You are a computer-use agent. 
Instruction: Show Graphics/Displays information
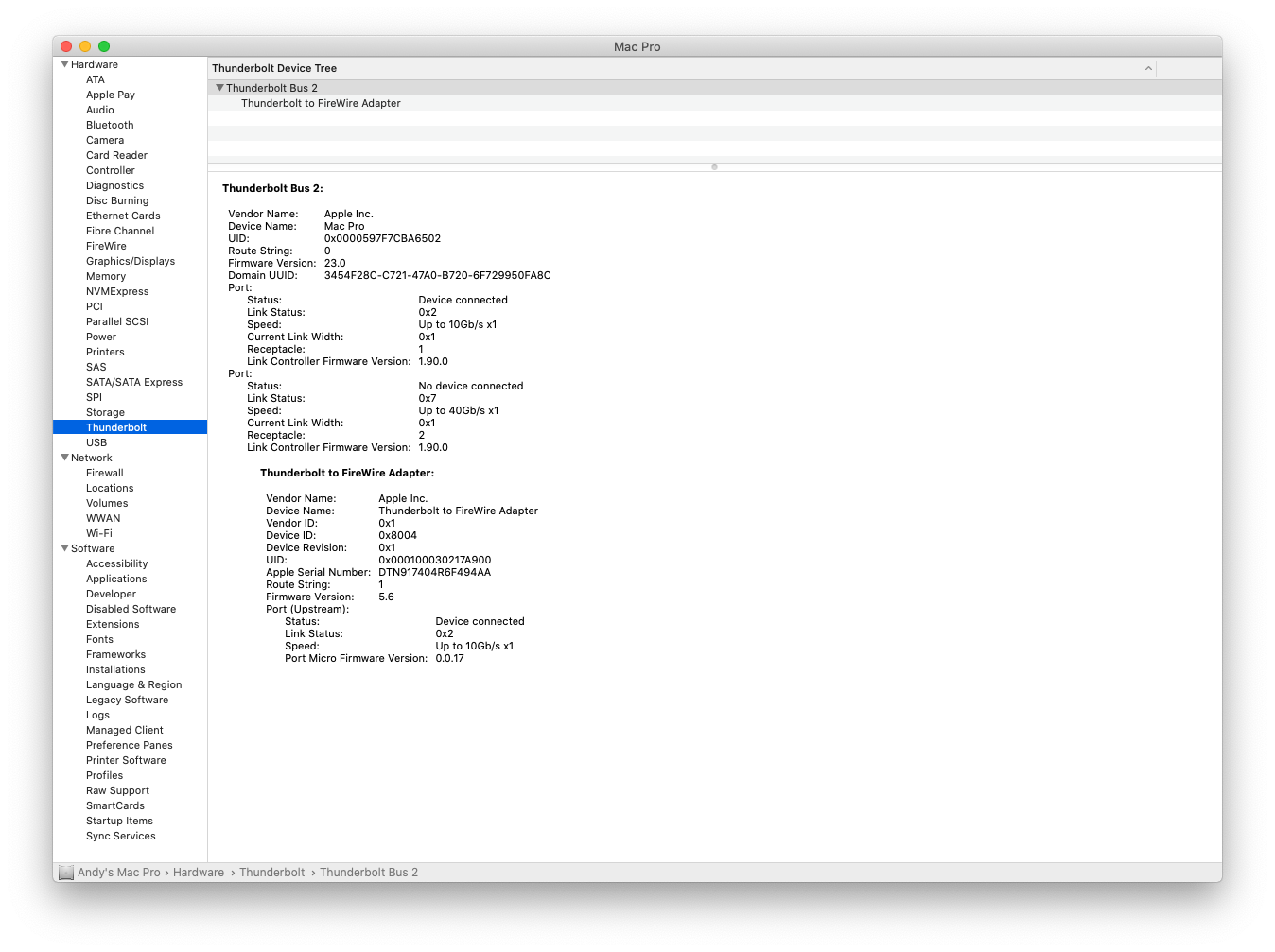131,261
